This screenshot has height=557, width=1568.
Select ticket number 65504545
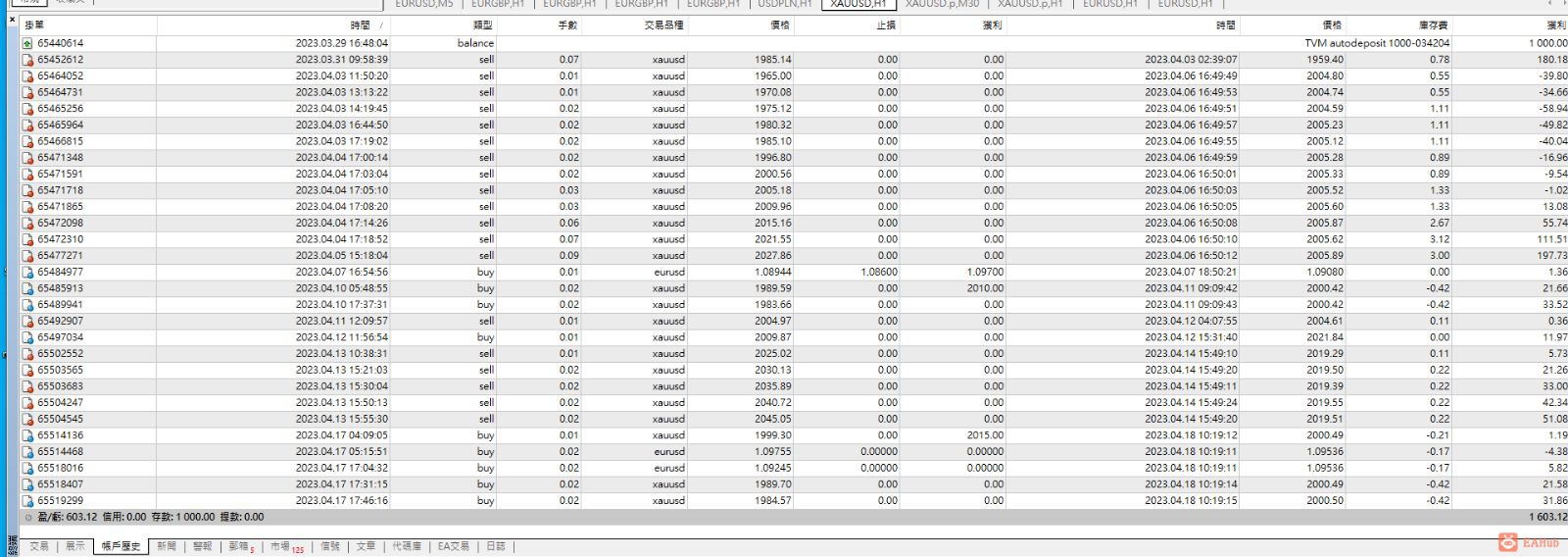pos(61,419)
